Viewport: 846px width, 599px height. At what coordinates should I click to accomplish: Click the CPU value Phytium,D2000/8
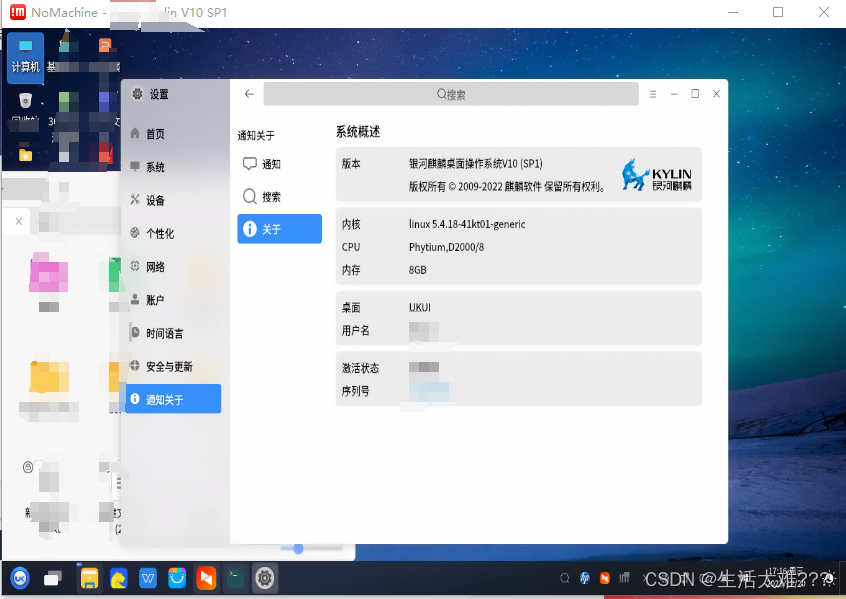point(446,247)
